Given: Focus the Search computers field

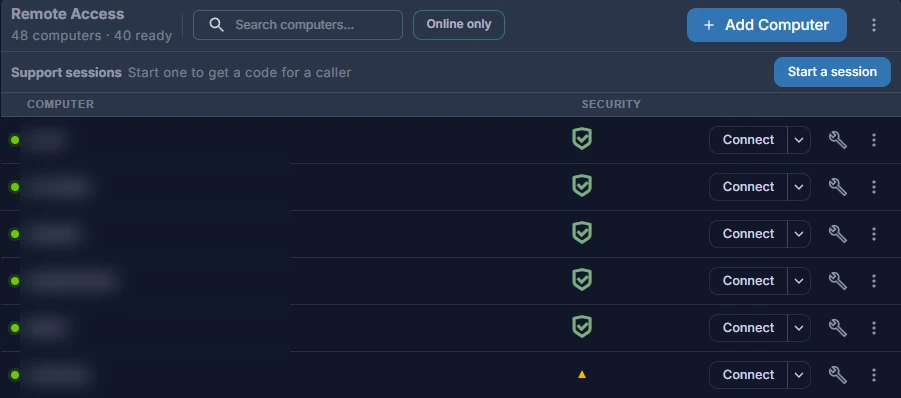Looking at the screenshot, I should click(298, 25).
